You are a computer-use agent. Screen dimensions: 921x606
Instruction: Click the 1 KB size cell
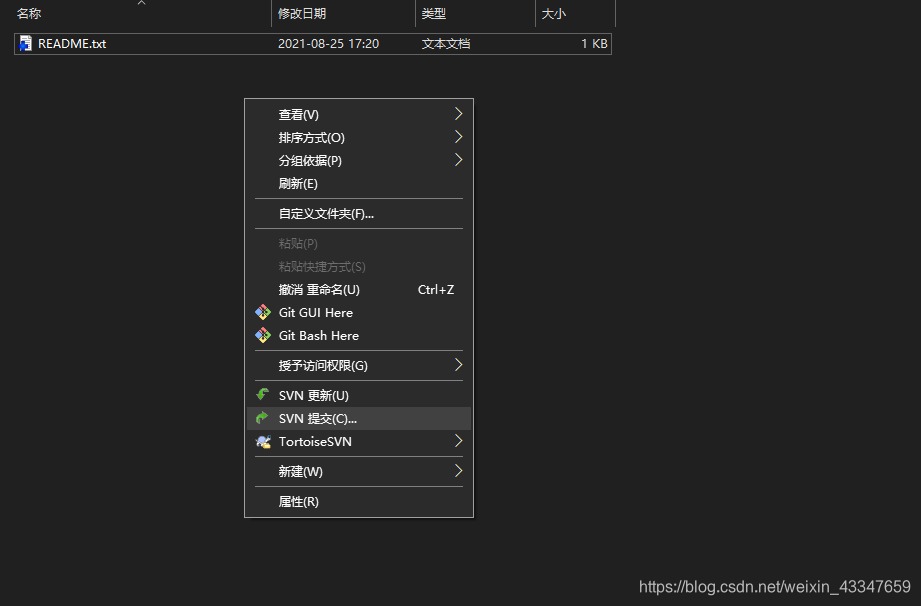(x=594, y=43)
